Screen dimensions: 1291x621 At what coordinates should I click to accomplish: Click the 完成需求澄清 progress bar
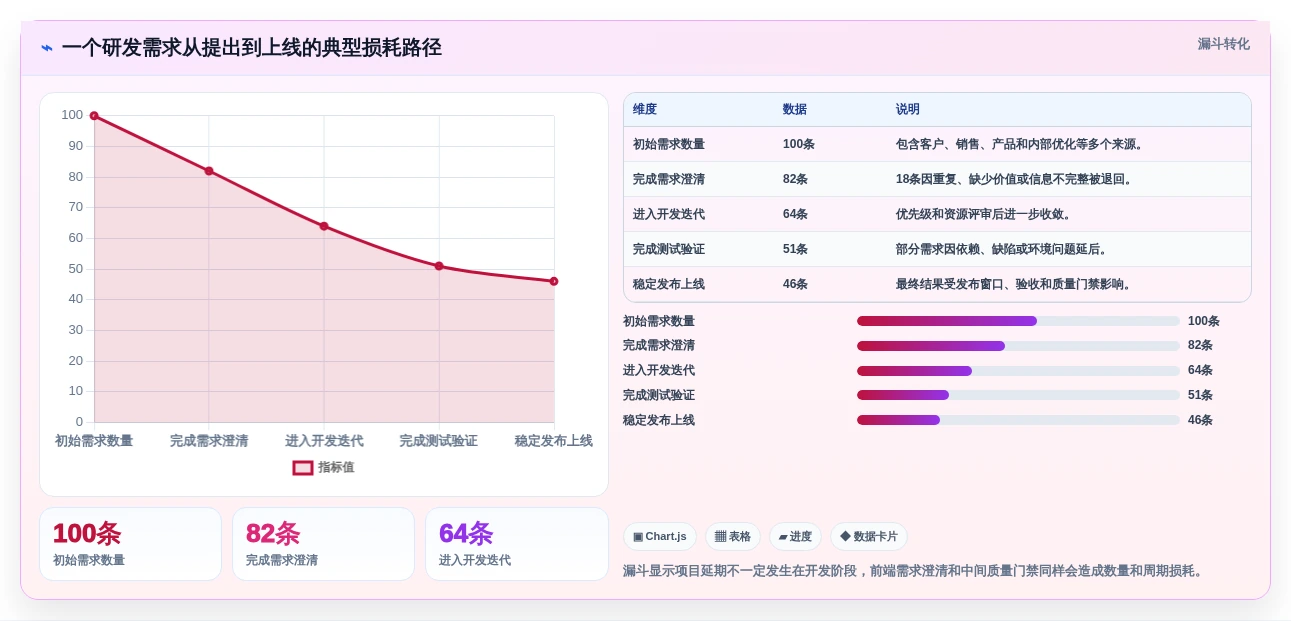click(x=1018, y=346)
